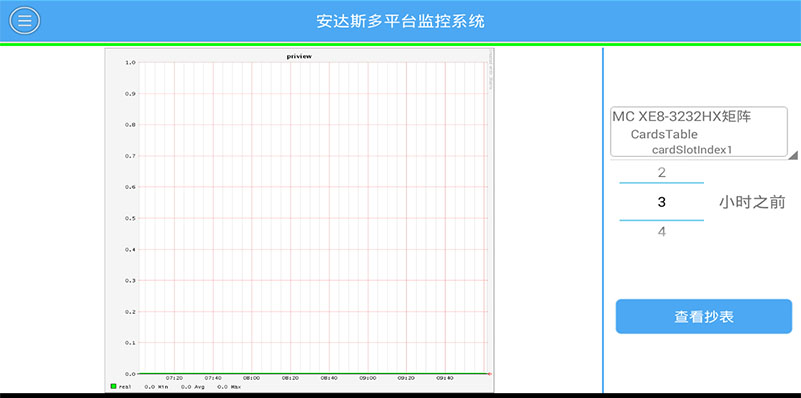Click the red arrow at the x-axis end

coord(489,374)
